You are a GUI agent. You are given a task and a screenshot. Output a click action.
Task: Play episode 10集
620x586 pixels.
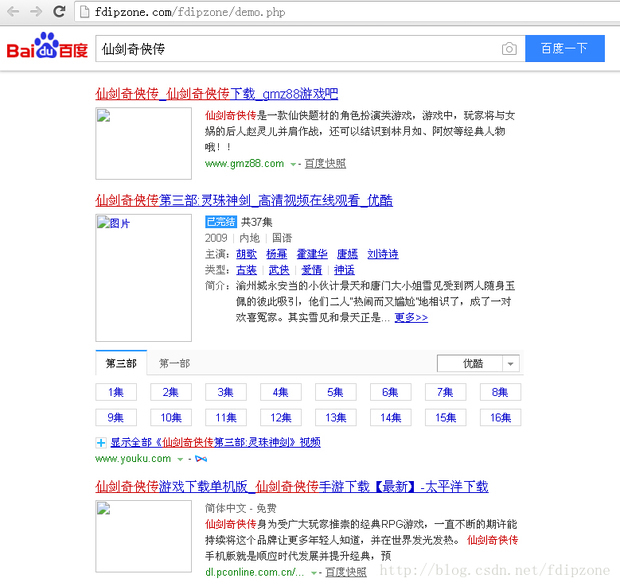[171, 418]
